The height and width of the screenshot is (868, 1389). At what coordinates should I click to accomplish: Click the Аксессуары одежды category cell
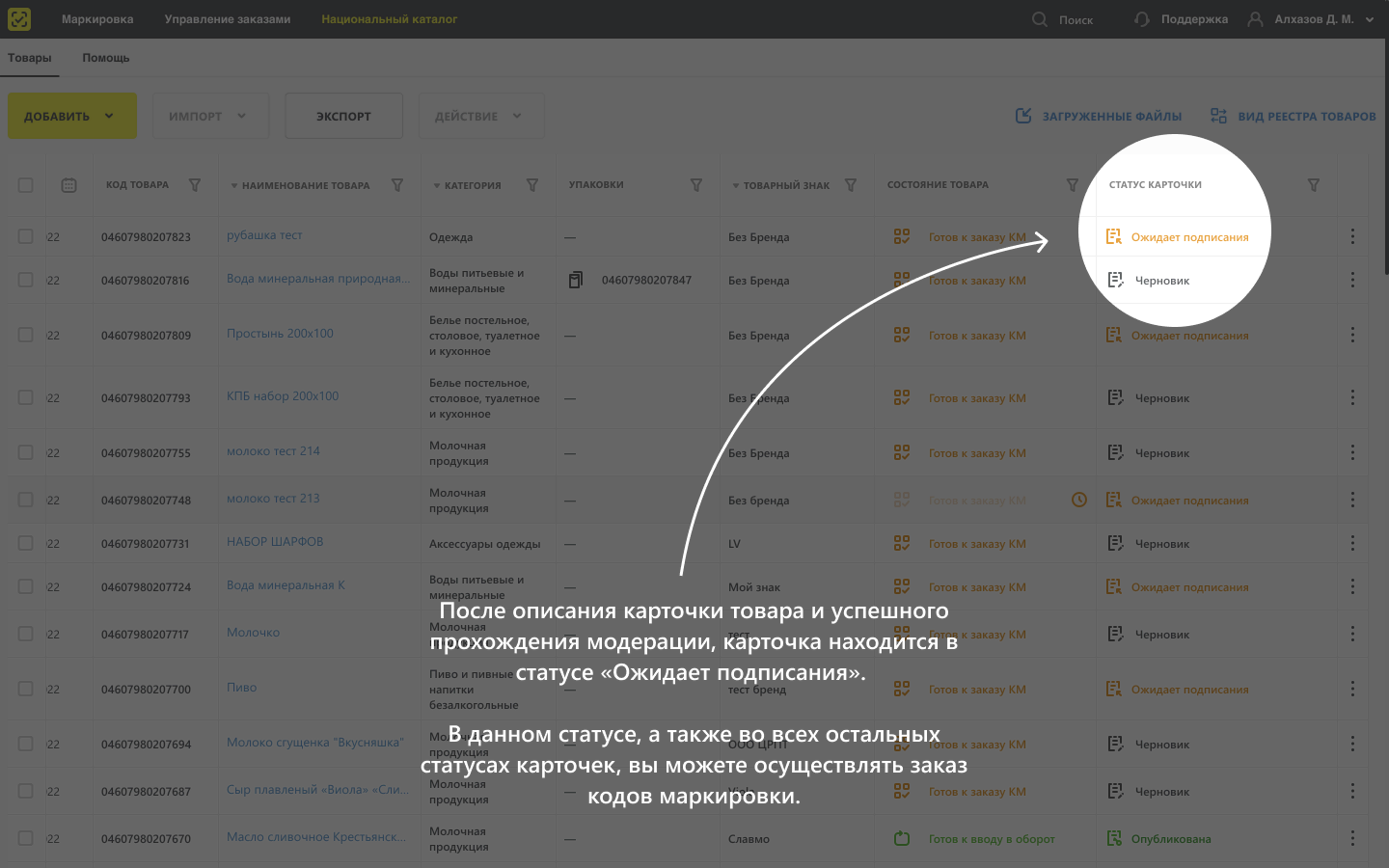click(484, 544)
